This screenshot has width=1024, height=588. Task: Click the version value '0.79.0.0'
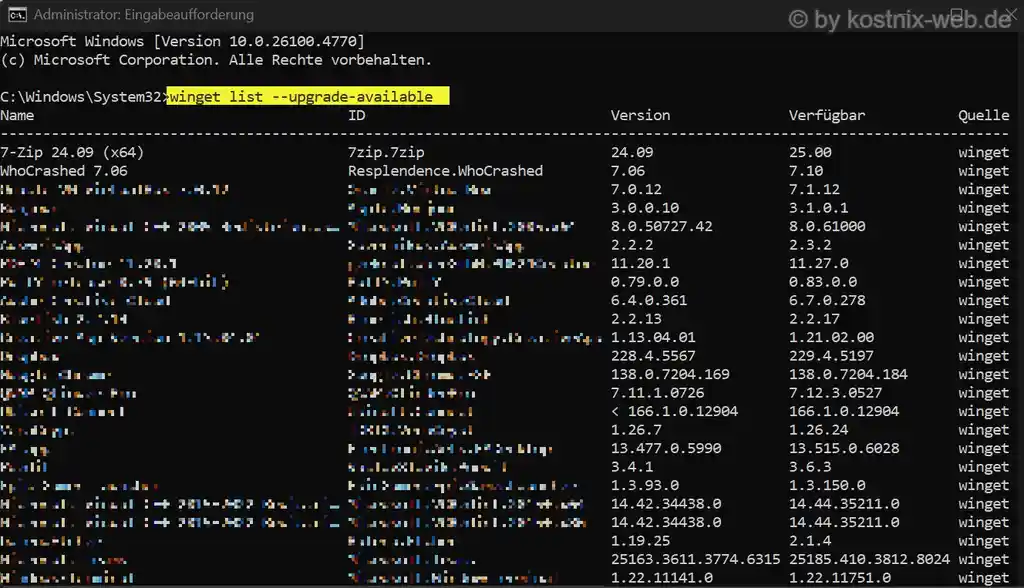(x=645, y=282)
